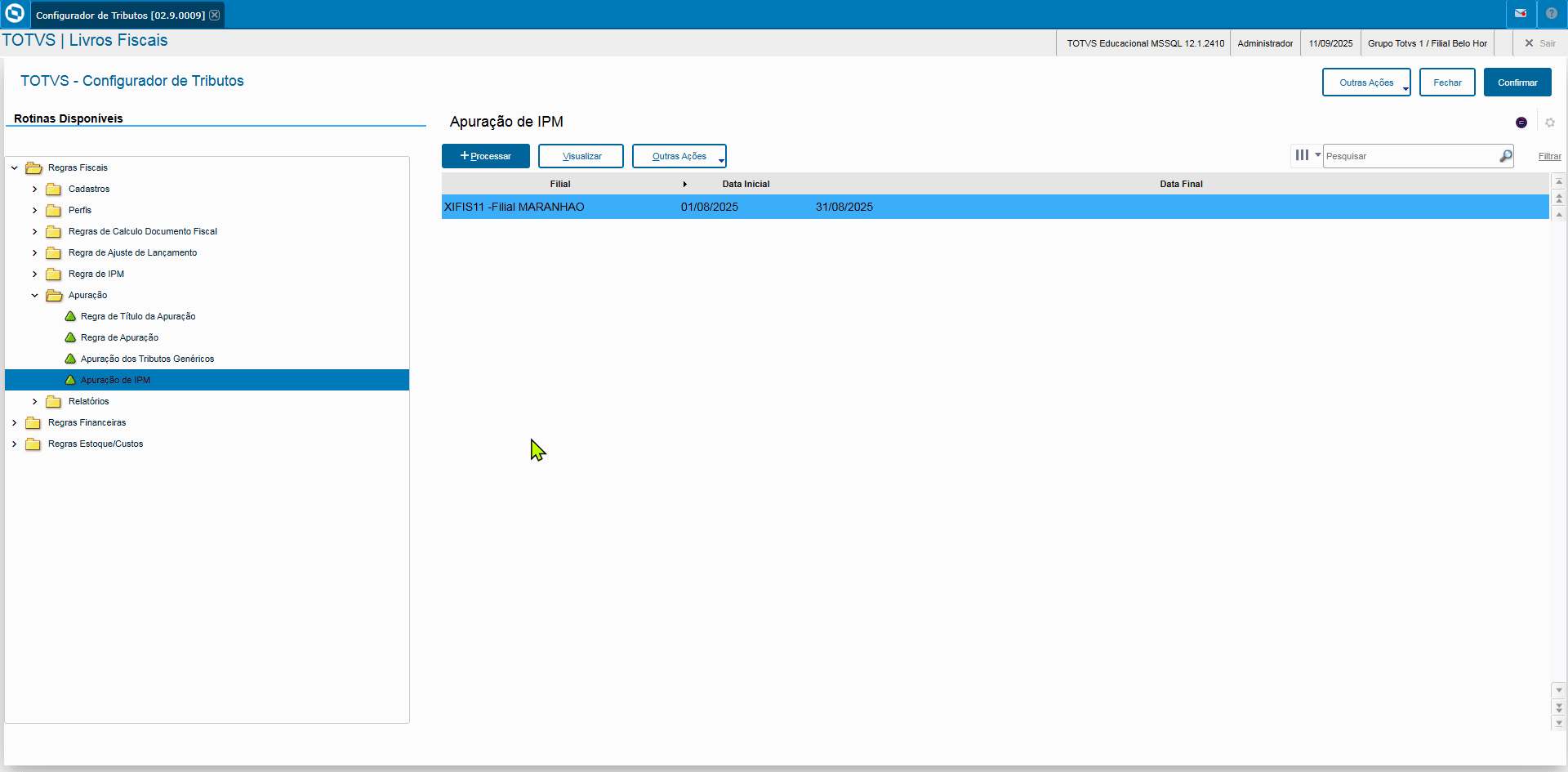
Task: Click the TOTVS logo in the title bar
Action: 15,14
